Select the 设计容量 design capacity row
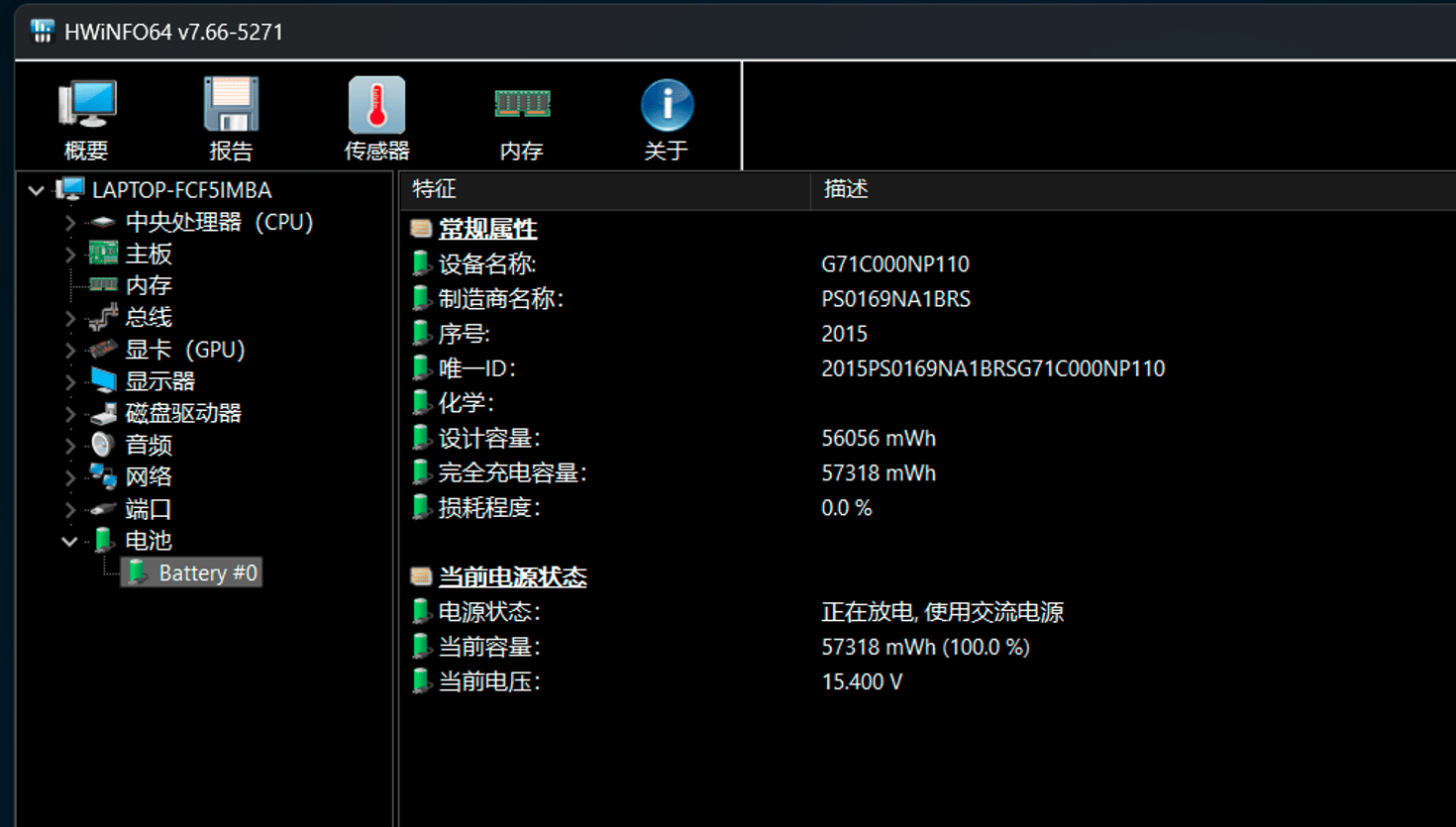Viewport: 1456px width, 827px height. point(488,438)
